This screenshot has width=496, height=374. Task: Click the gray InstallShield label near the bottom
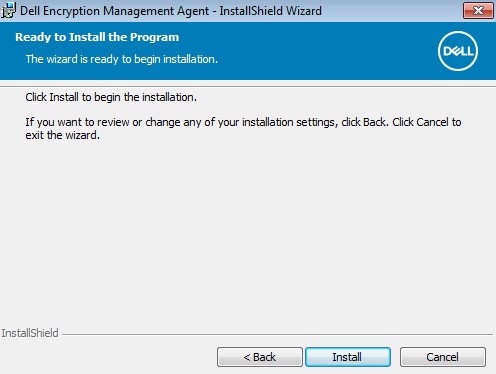30,333
